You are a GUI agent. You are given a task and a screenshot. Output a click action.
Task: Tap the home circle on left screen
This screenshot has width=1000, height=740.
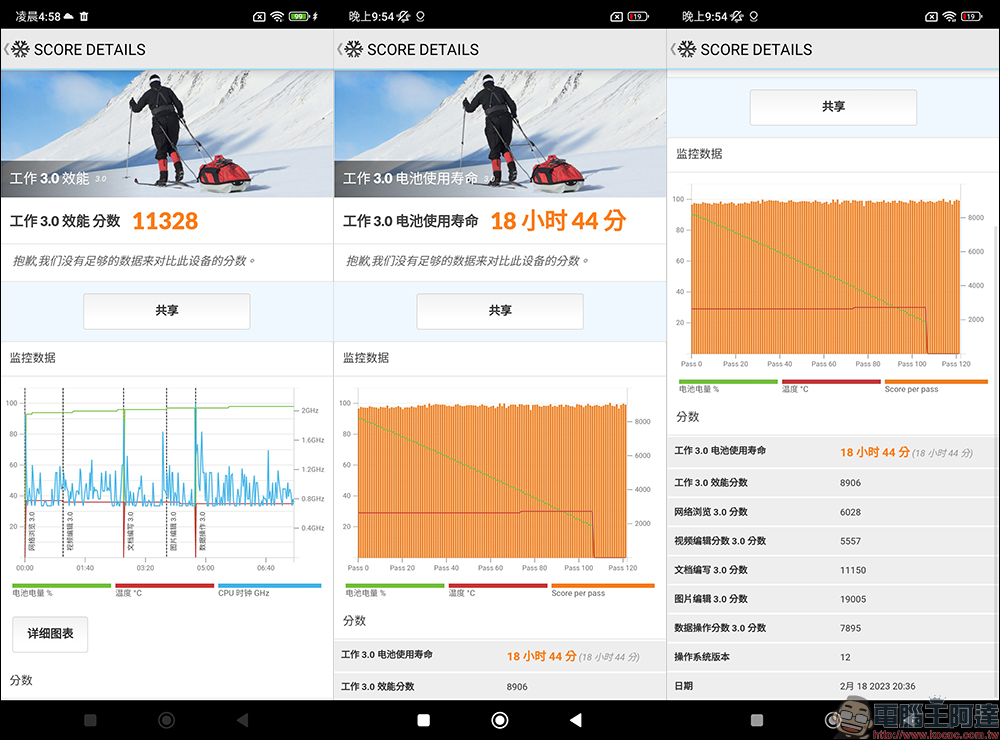(166, 720)
